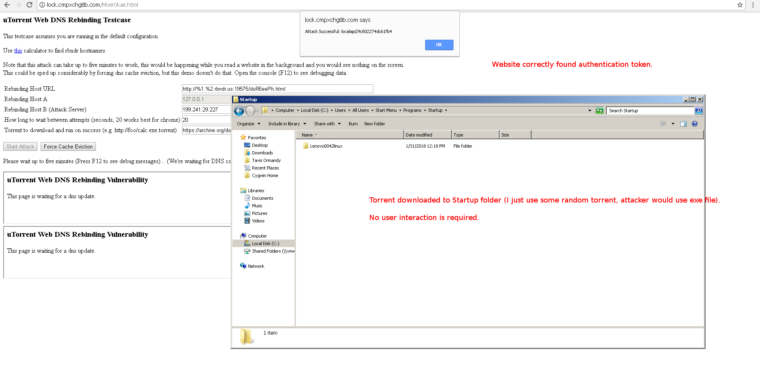
Task: Click OK in the Attack Successful alert
Action: coord(439,45)
